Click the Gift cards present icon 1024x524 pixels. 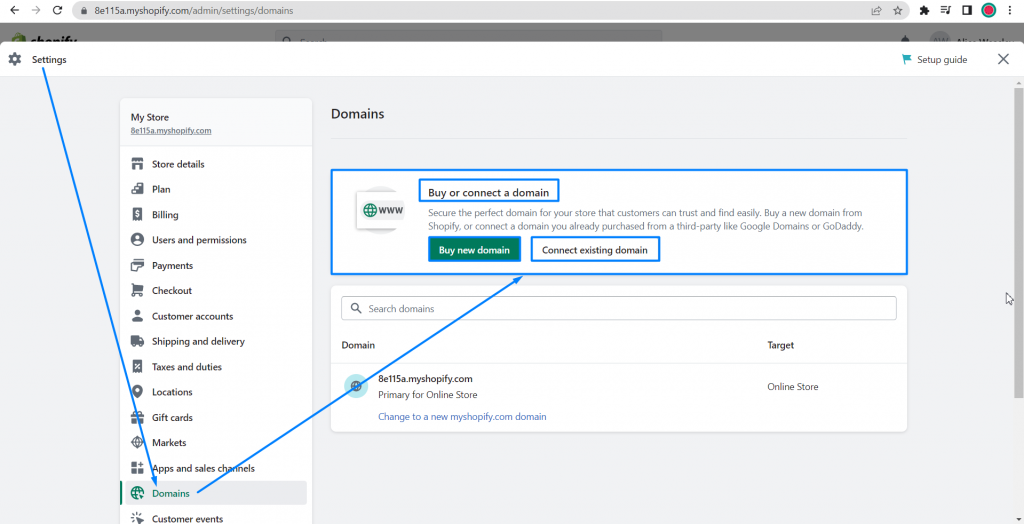click(x=137, y=417)
